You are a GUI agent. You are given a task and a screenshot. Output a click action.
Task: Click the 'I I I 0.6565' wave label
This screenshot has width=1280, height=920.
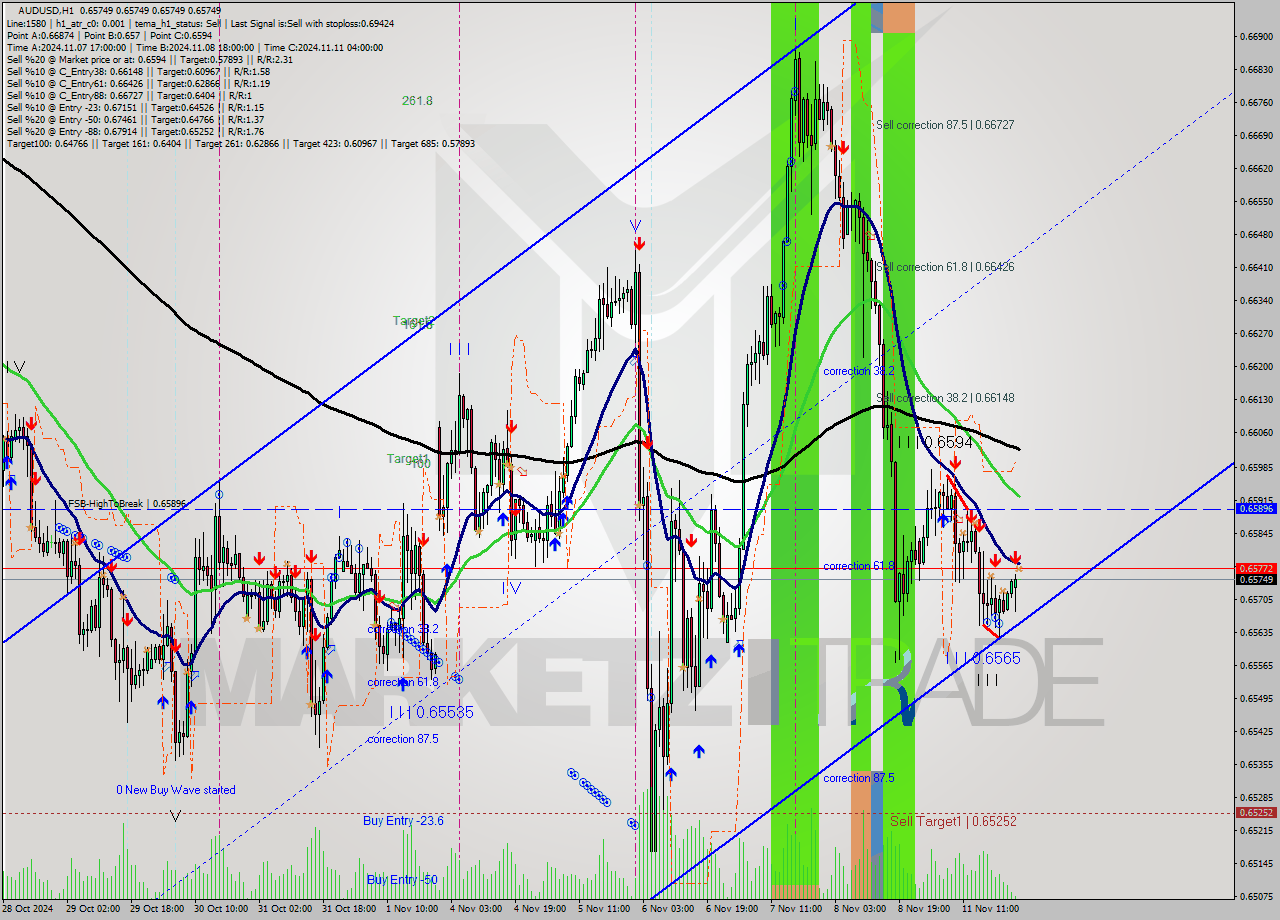click(983, 658)
